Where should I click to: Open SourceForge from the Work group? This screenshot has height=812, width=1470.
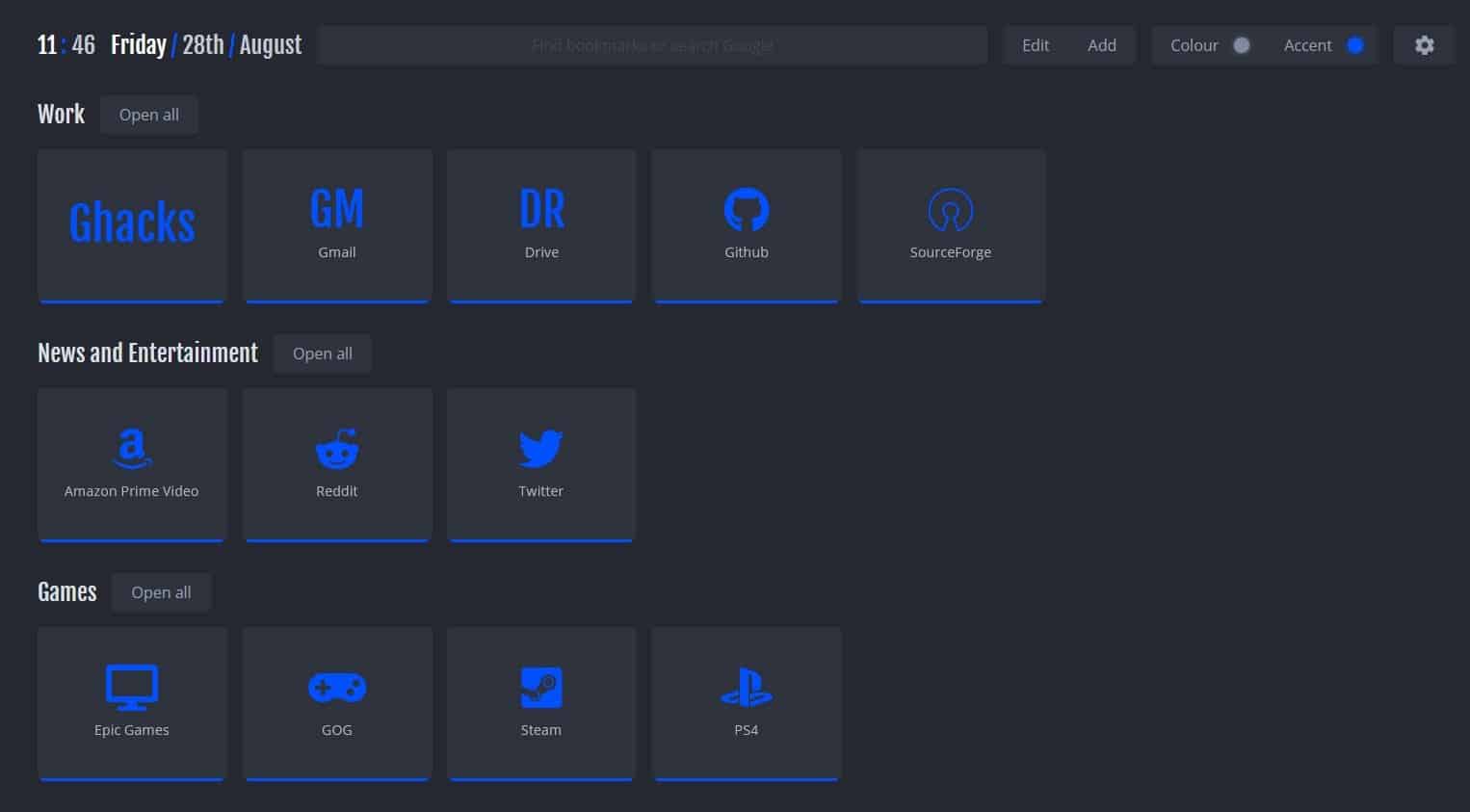coord(951,210)
